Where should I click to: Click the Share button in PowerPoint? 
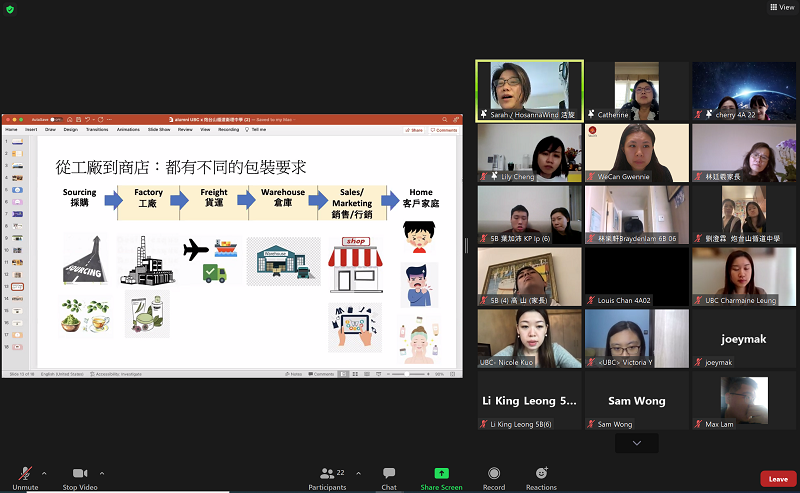tap(414, 130)
